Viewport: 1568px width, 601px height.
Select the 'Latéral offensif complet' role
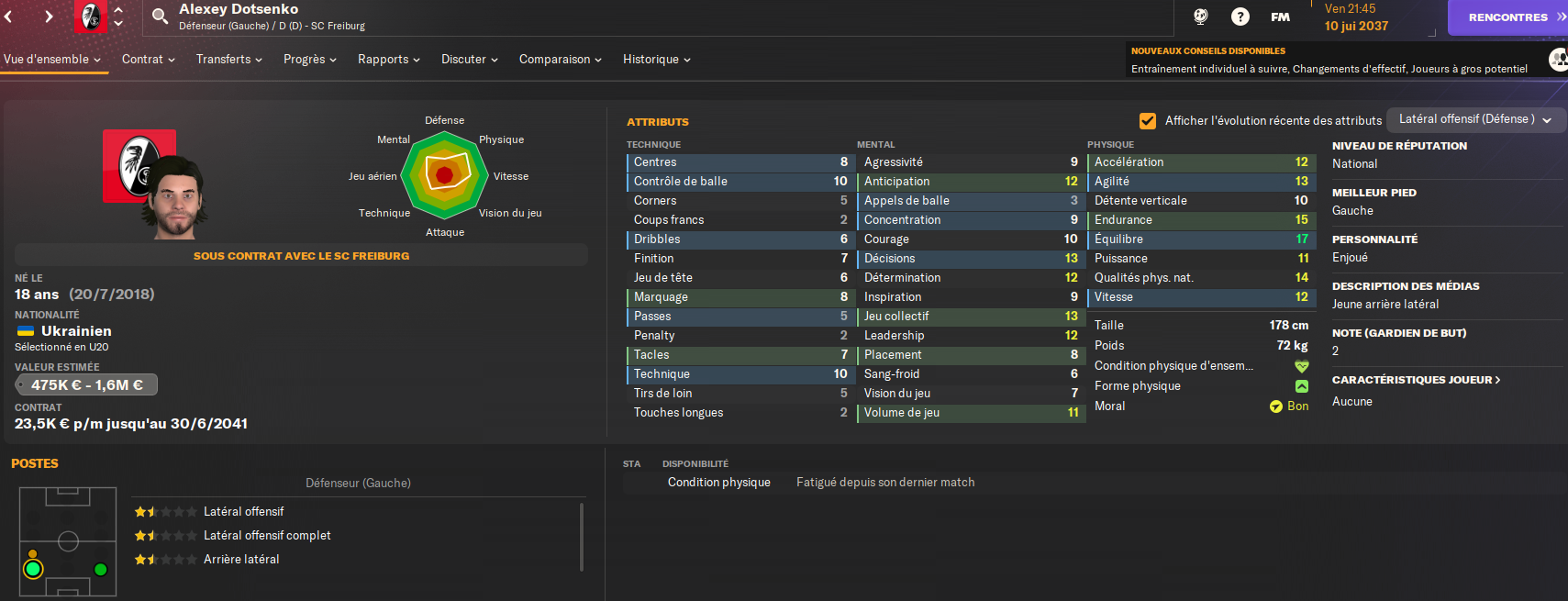coord(267,536)
